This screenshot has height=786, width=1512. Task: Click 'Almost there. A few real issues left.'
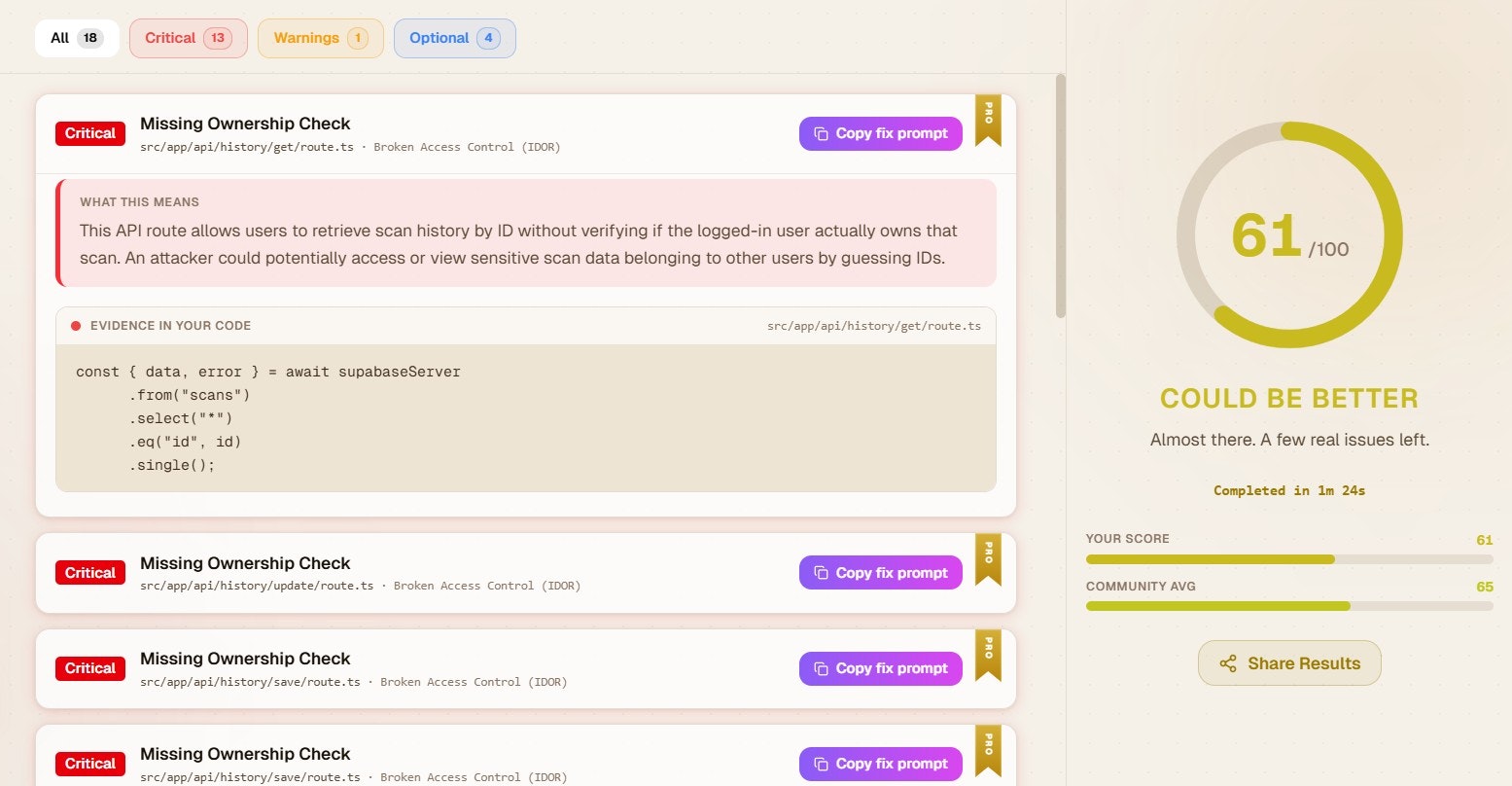[x=1289, y=440]
